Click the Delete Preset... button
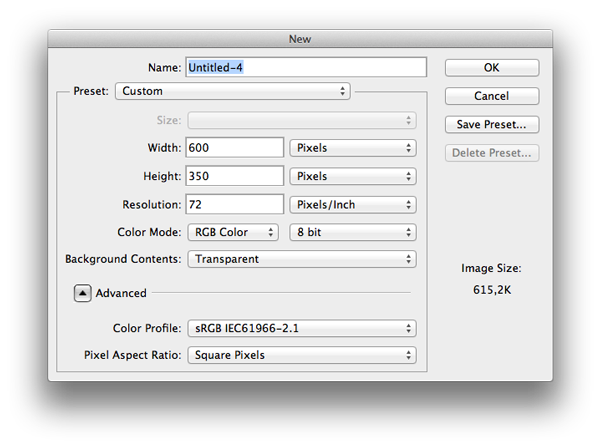Image resolution: width=600 pixels, height=447 pixels. coord(492,153)
